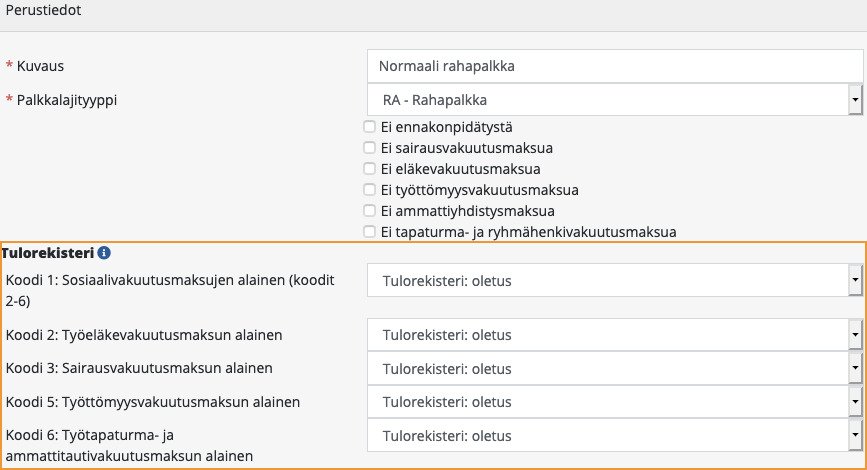
Task: Click the Tulorekisteri section heading text
Action: (48, 253)
